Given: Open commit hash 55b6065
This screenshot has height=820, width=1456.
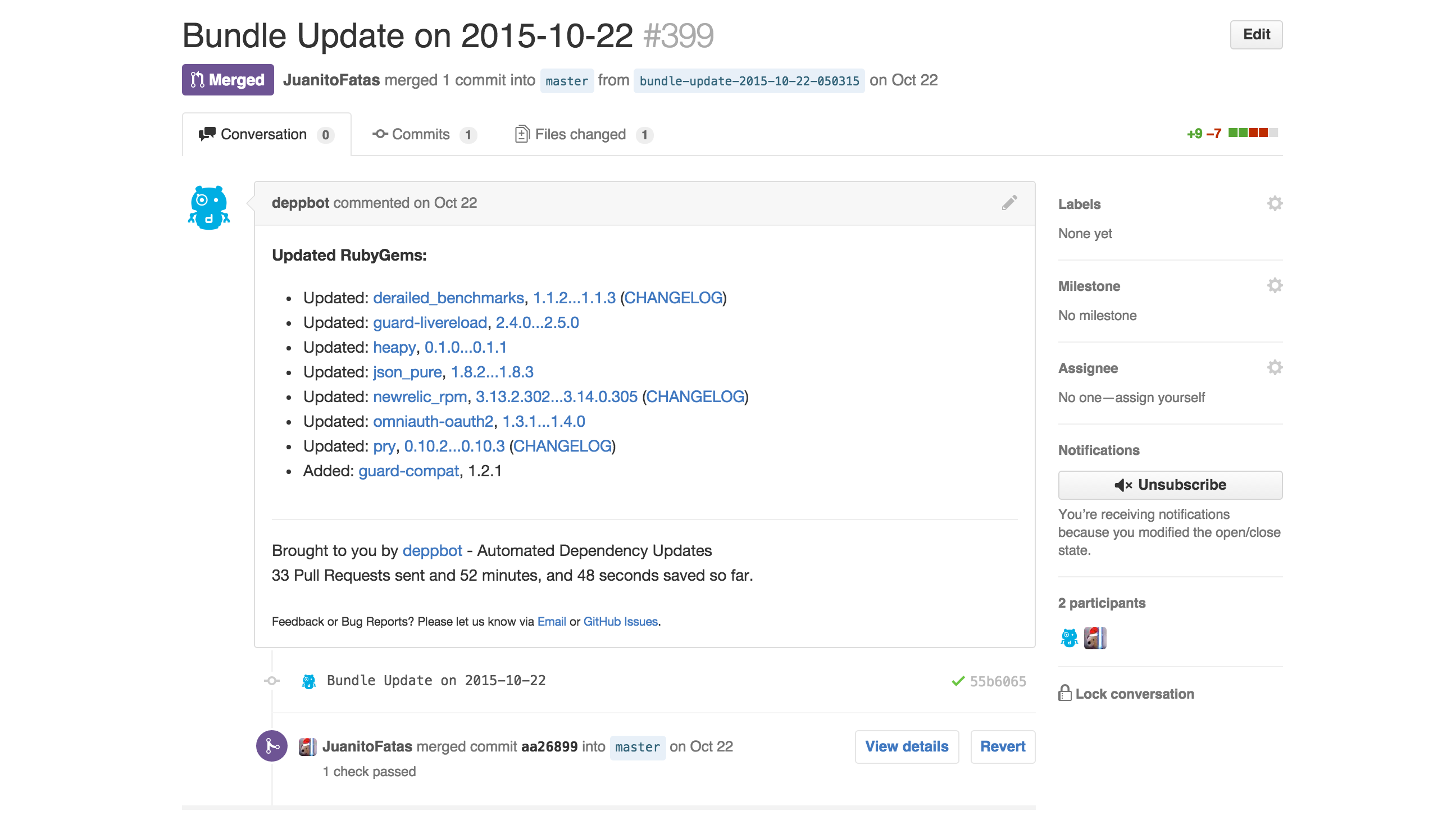Looking at the screenshot, I should (998, 681).
